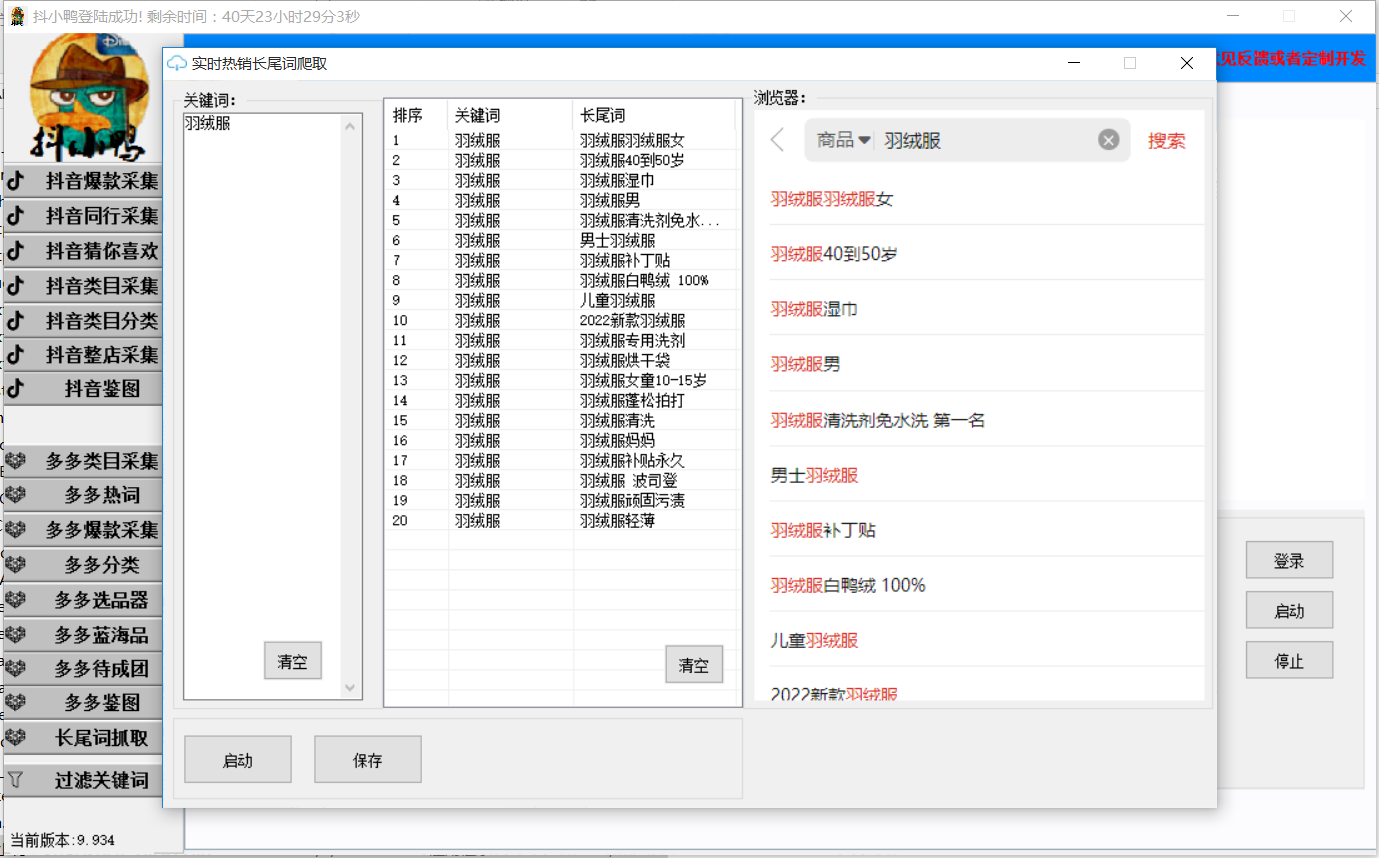Clear the search text with the X icon
The width and height of the screenshot is (1379, 858).
point(1108,140)
